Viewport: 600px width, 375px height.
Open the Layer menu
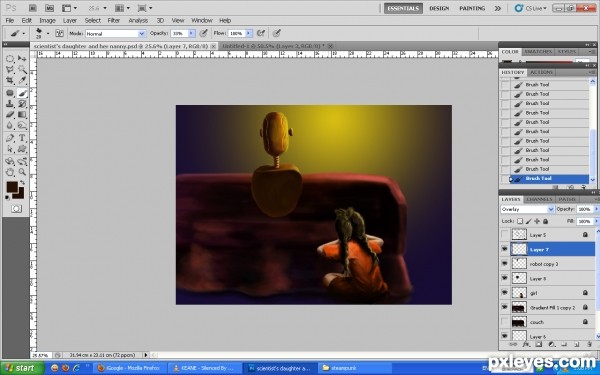coord(70,21)
